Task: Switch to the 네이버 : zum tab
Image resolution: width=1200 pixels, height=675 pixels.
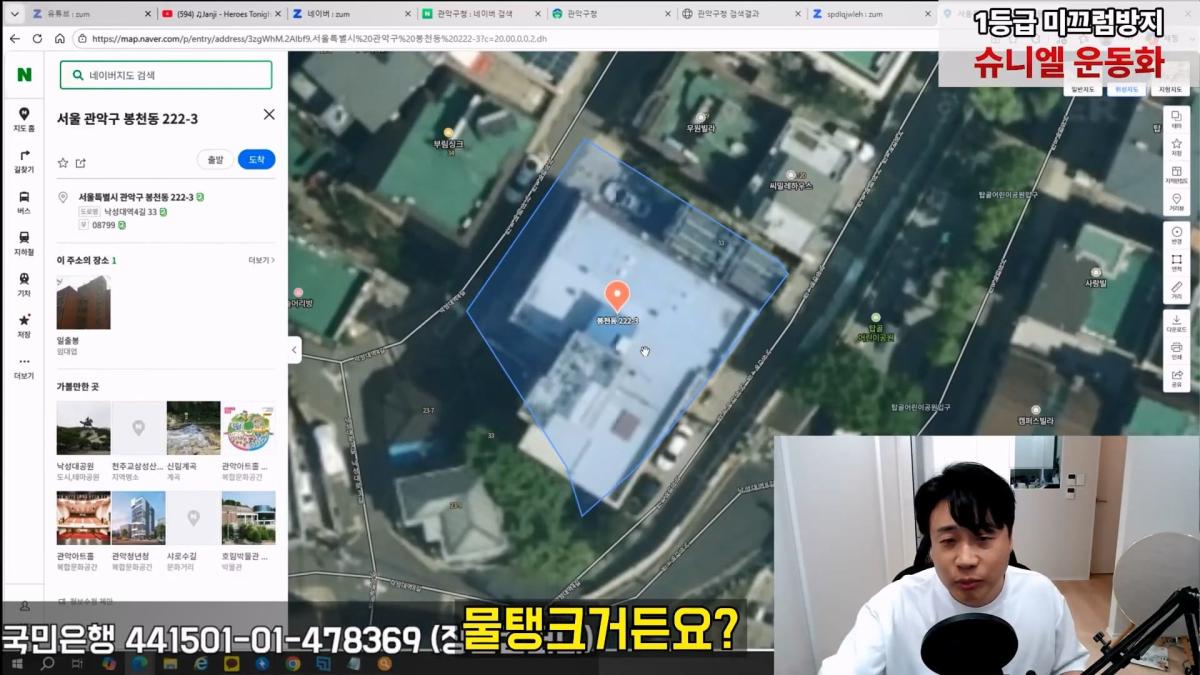Action: (x=350, y=14)
